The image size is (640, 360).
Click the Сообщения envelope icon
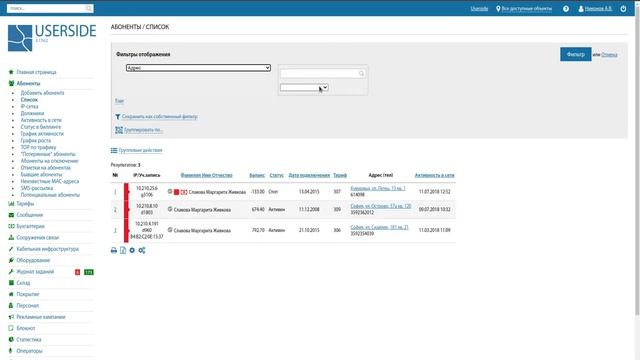pyautogui.click(x=11, y=215)
